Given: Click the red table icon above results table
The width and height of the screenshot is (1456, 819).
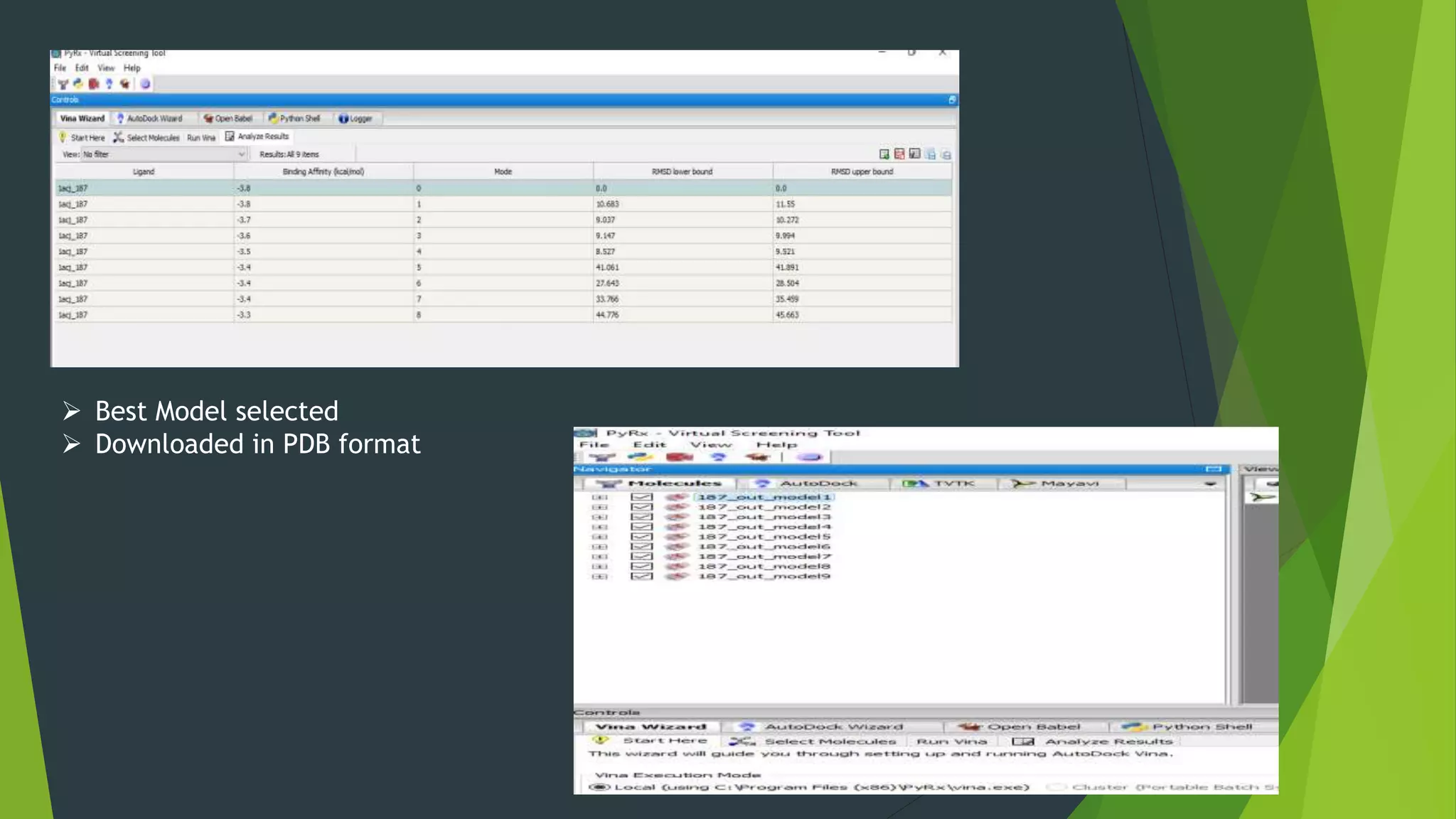Looking at the screenshot, I should point(899,154).
